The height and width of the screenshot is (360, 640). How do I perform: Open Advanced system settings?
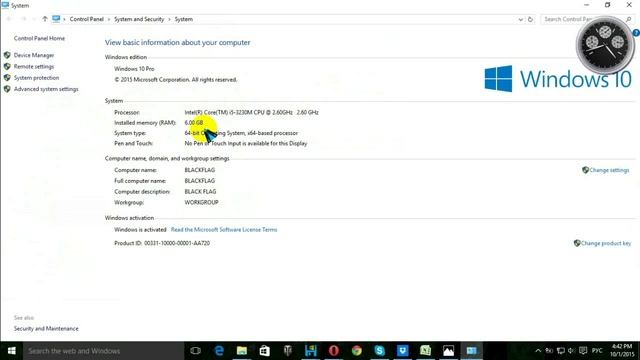46,89
